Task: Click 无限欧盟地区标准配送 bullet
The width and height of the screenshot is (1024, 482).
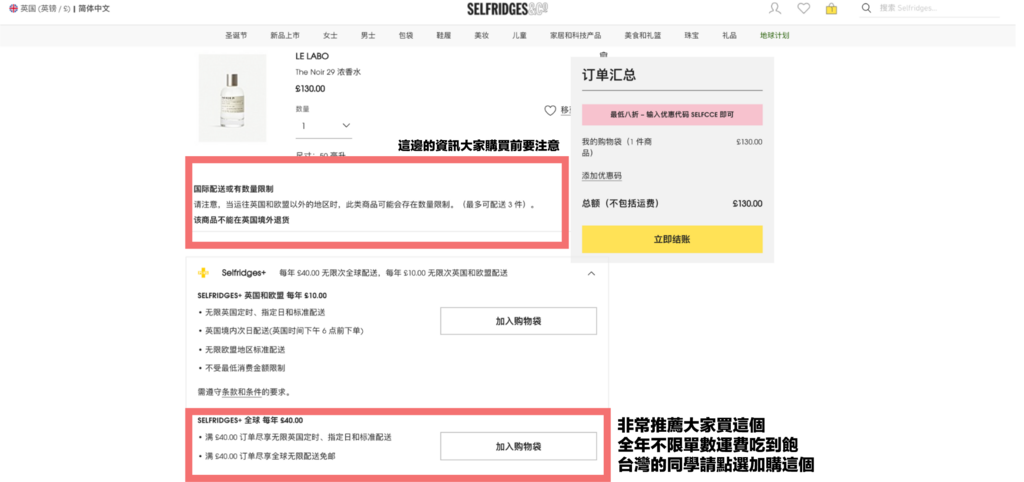Action: [x=246, y=349]
